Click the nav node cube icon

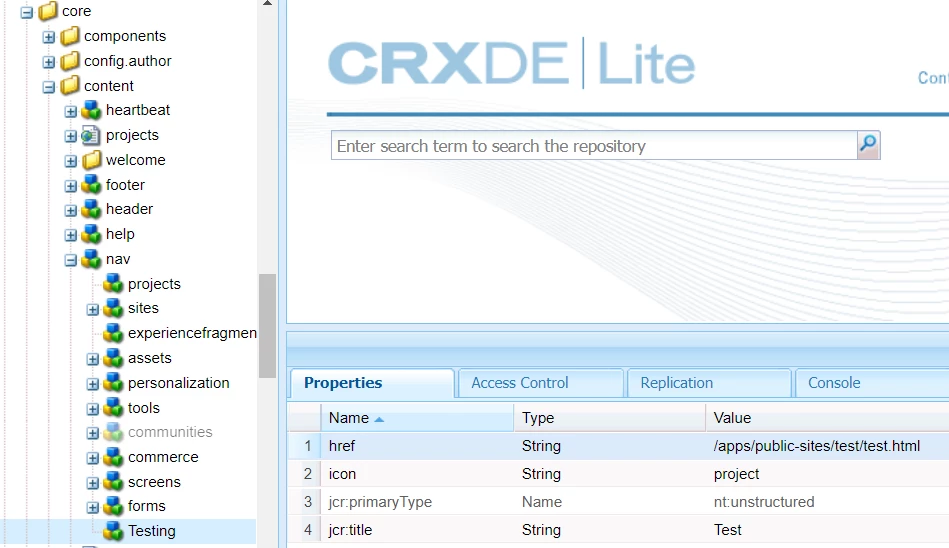[91, 259]
